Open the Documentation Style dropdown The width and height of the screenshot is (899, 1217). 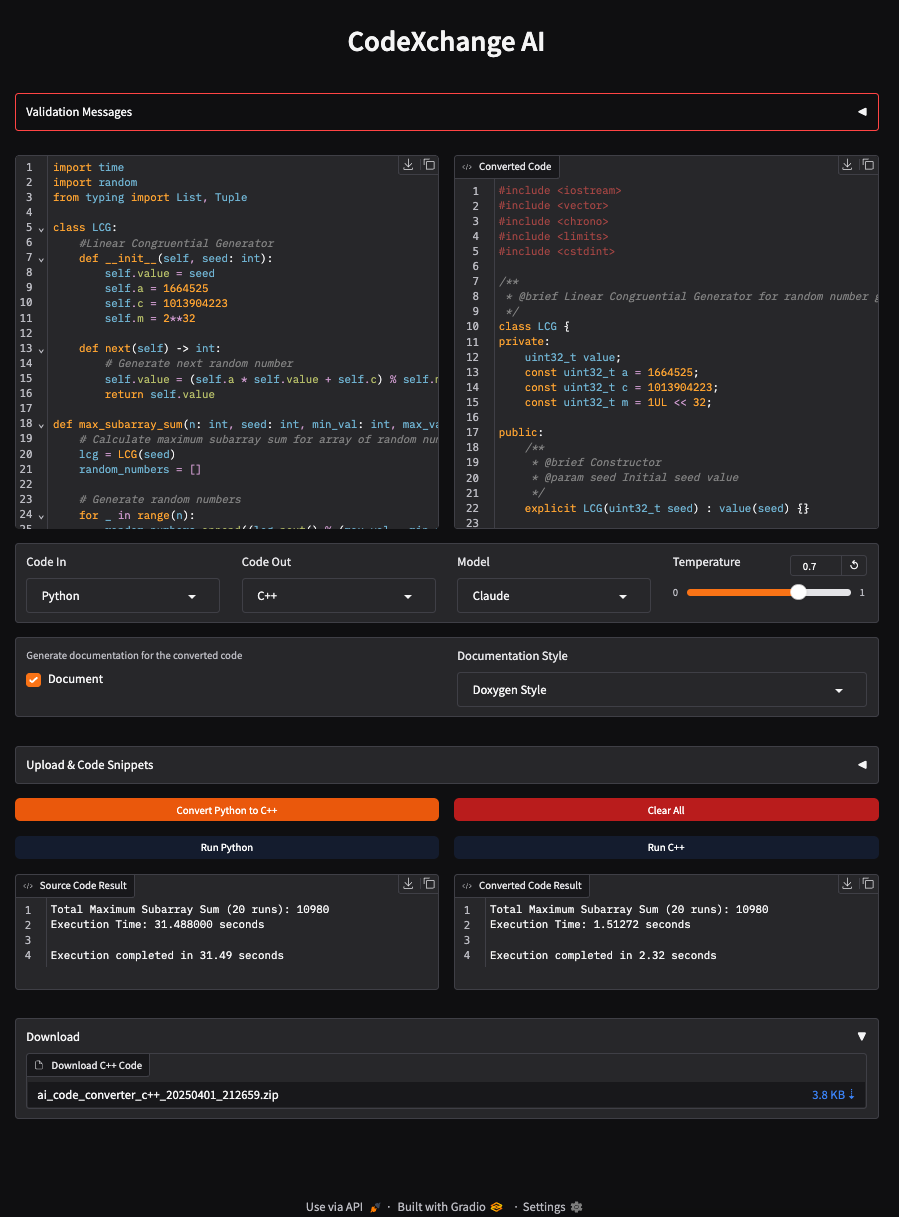click(x=662, y=690)
